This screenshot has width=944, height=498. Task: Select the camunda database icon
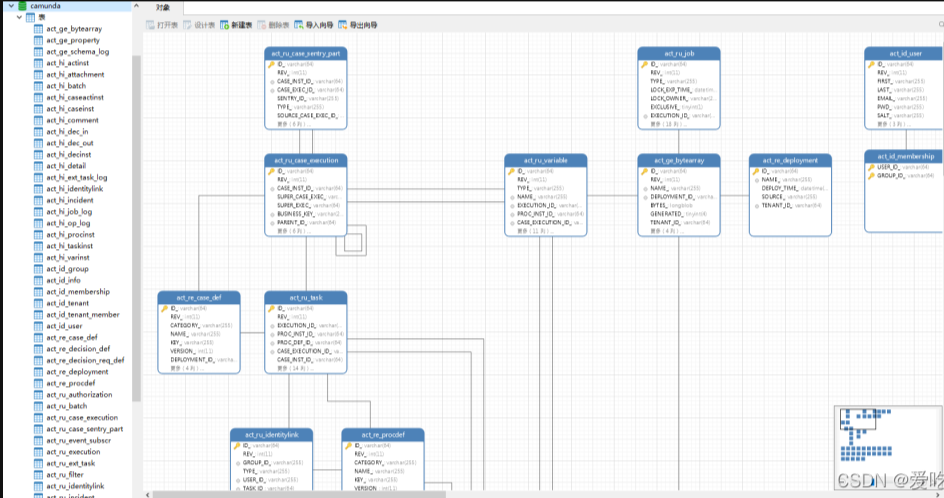click(22, 5)
